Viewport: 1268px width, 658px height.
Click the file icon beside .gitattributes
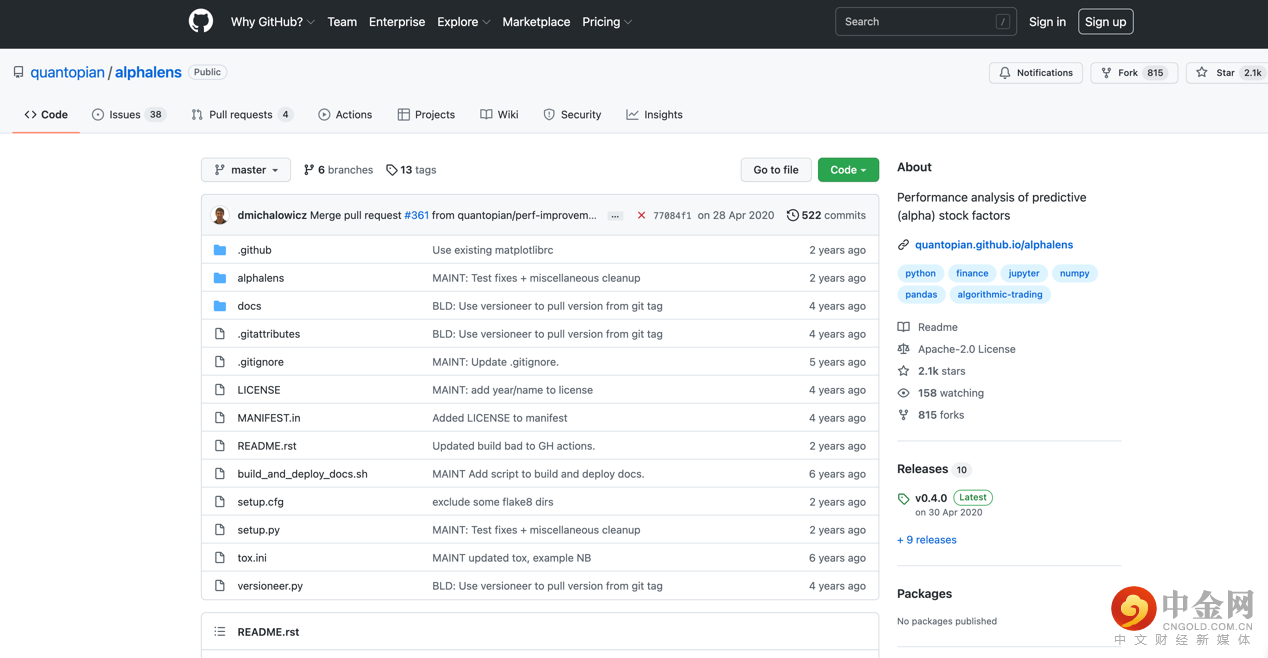[220, 334]
